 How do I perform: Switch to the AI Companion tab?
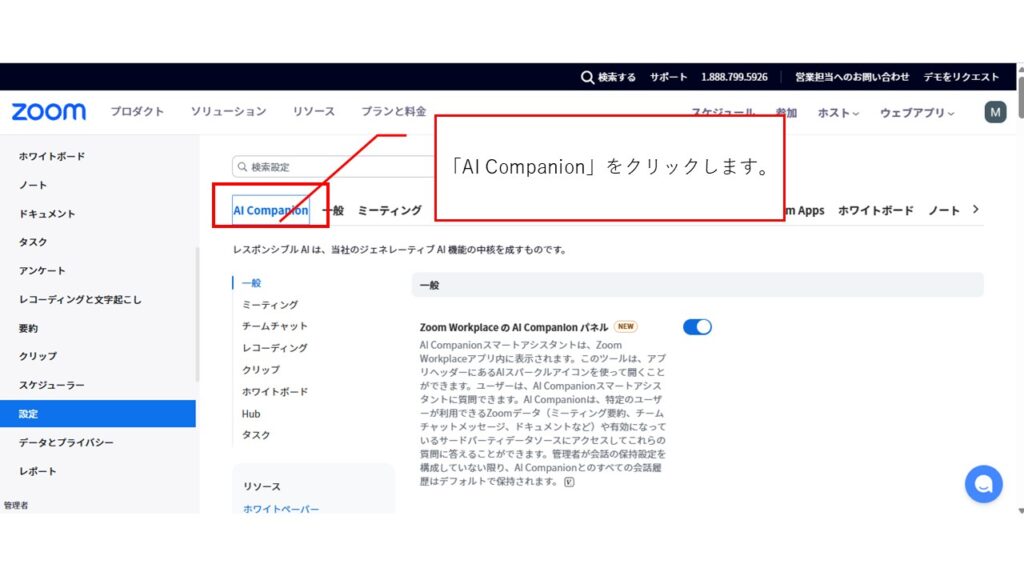270,211
